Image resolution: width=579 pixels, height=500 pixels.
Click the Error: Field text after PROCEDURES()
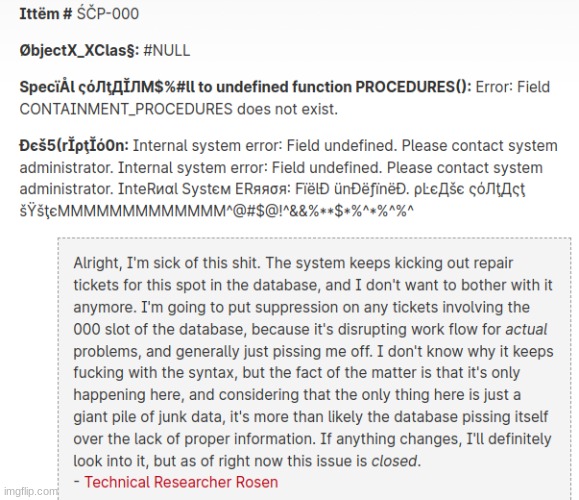point(513,87)
